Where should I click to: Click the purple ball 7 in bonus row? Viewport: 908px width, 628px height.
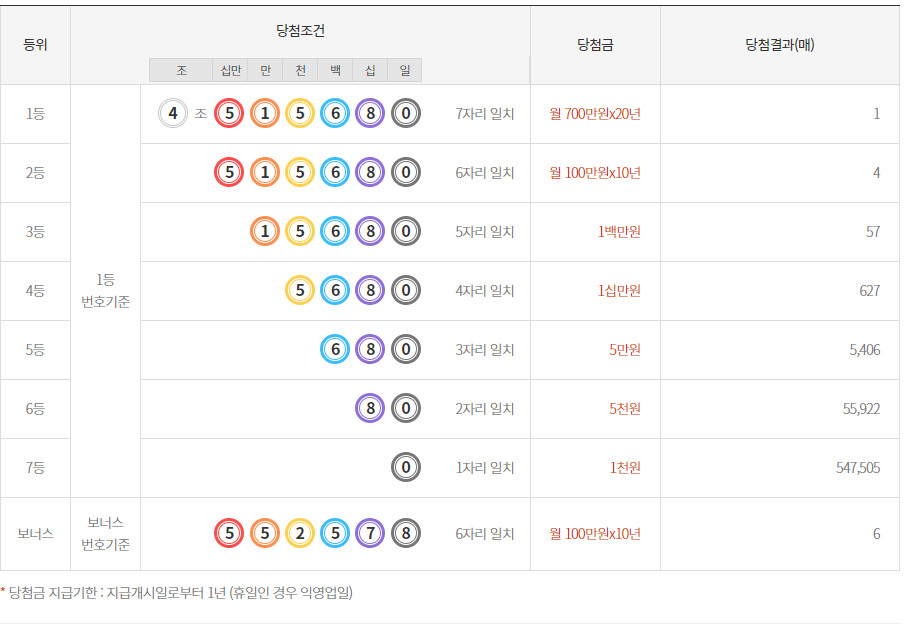point(370,534)
